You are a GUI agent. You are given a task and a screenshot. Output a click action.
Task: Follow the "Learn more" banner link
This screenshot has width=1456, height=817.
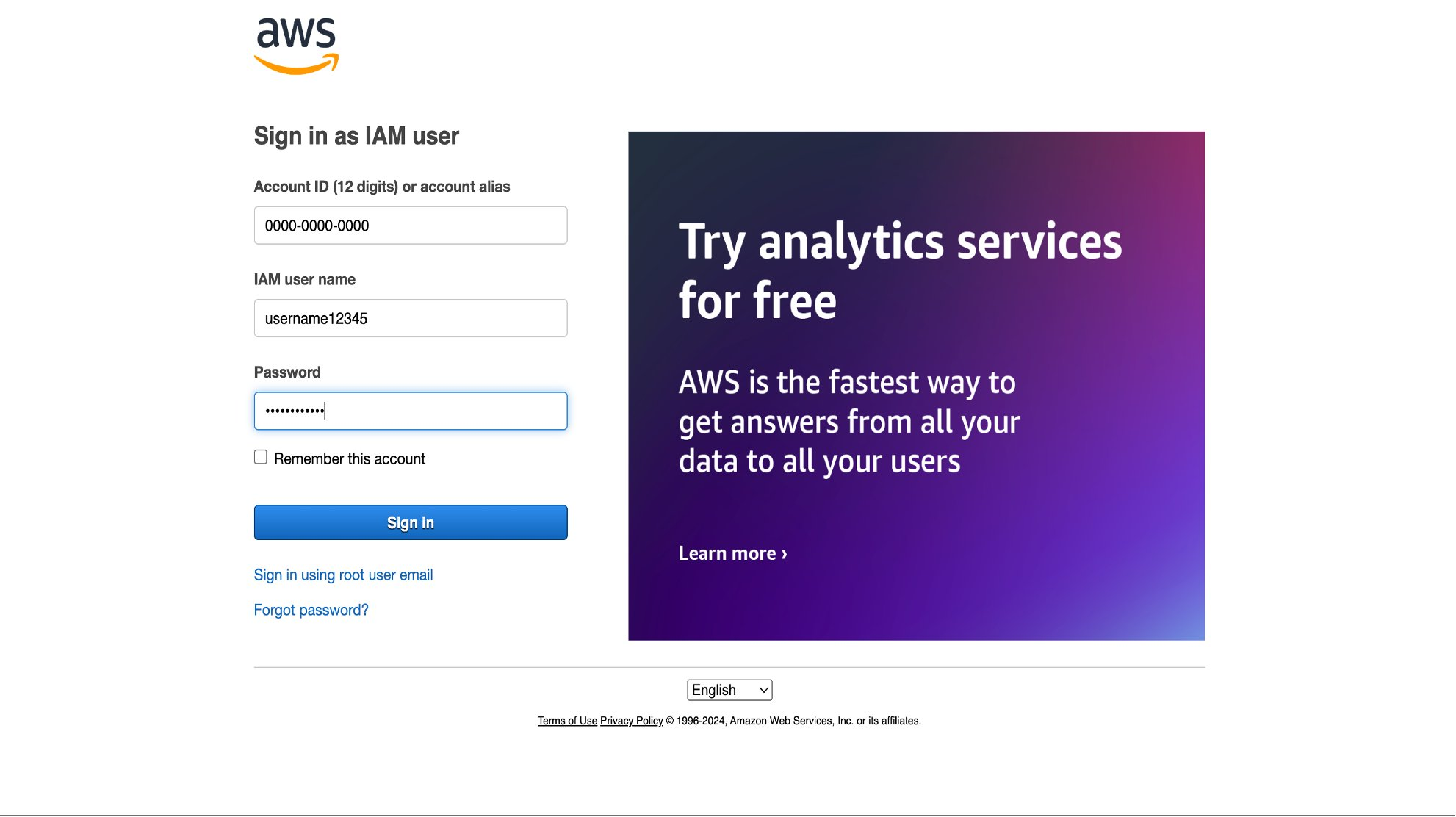click(732, 553)
